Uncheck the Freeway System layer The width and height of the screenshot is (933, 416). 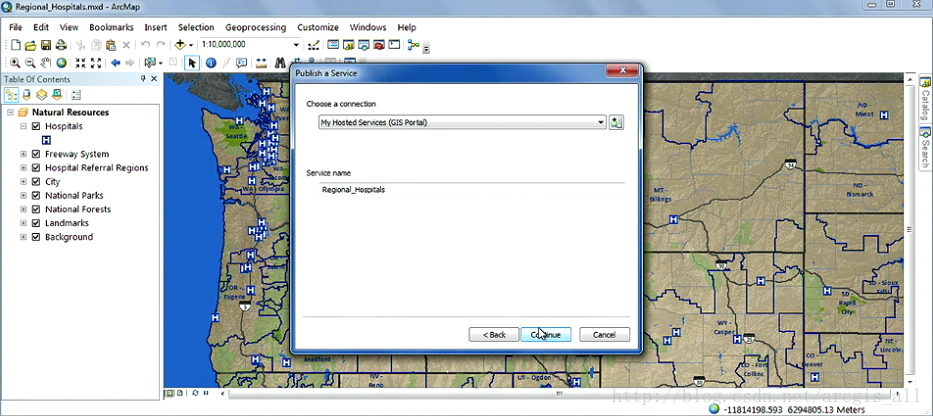pyautogui.click(x=36, y=154)
